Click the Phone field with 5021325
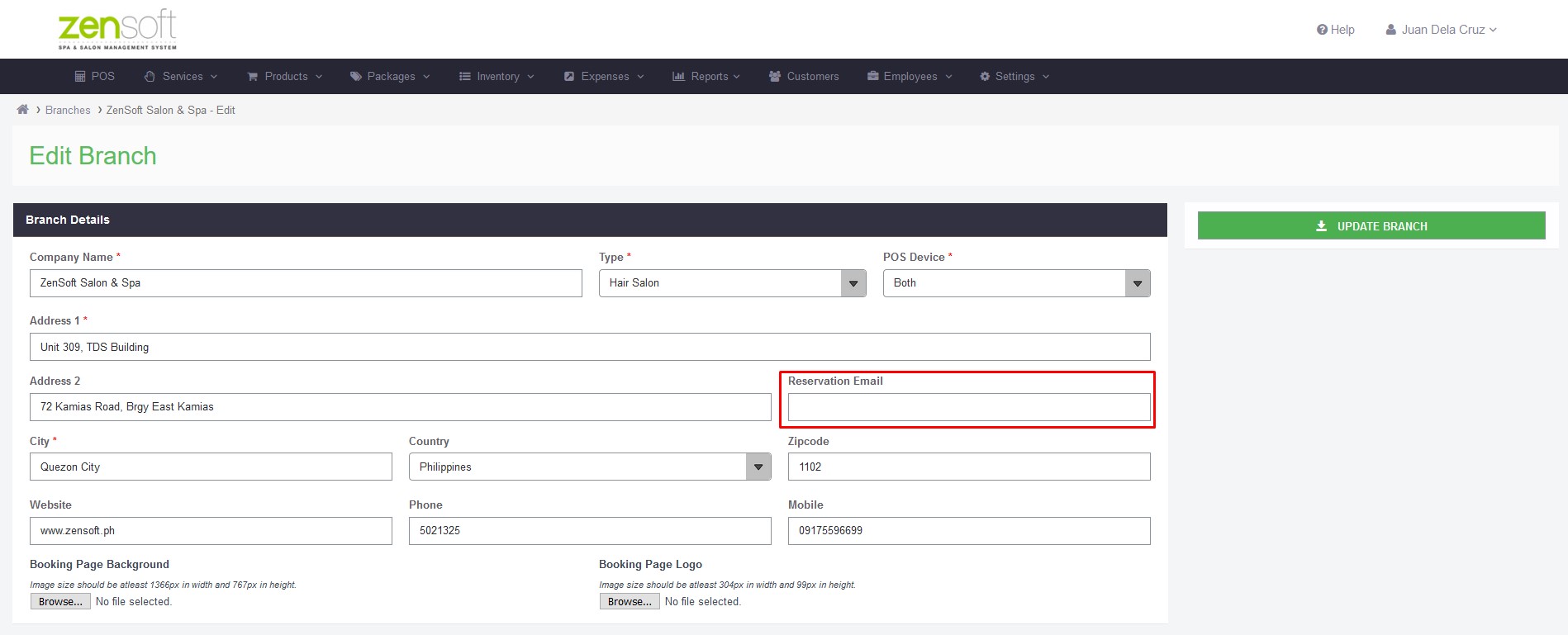The image size is (1568, 635). pos(590,531)
